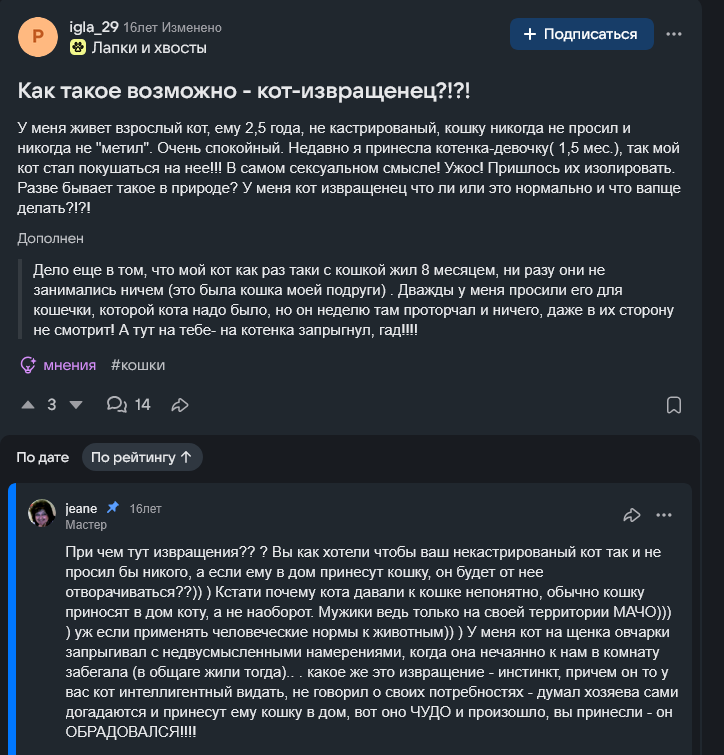Open the comments bubble icon showing 14
This screenshot has width=724, height=755.
116,404
